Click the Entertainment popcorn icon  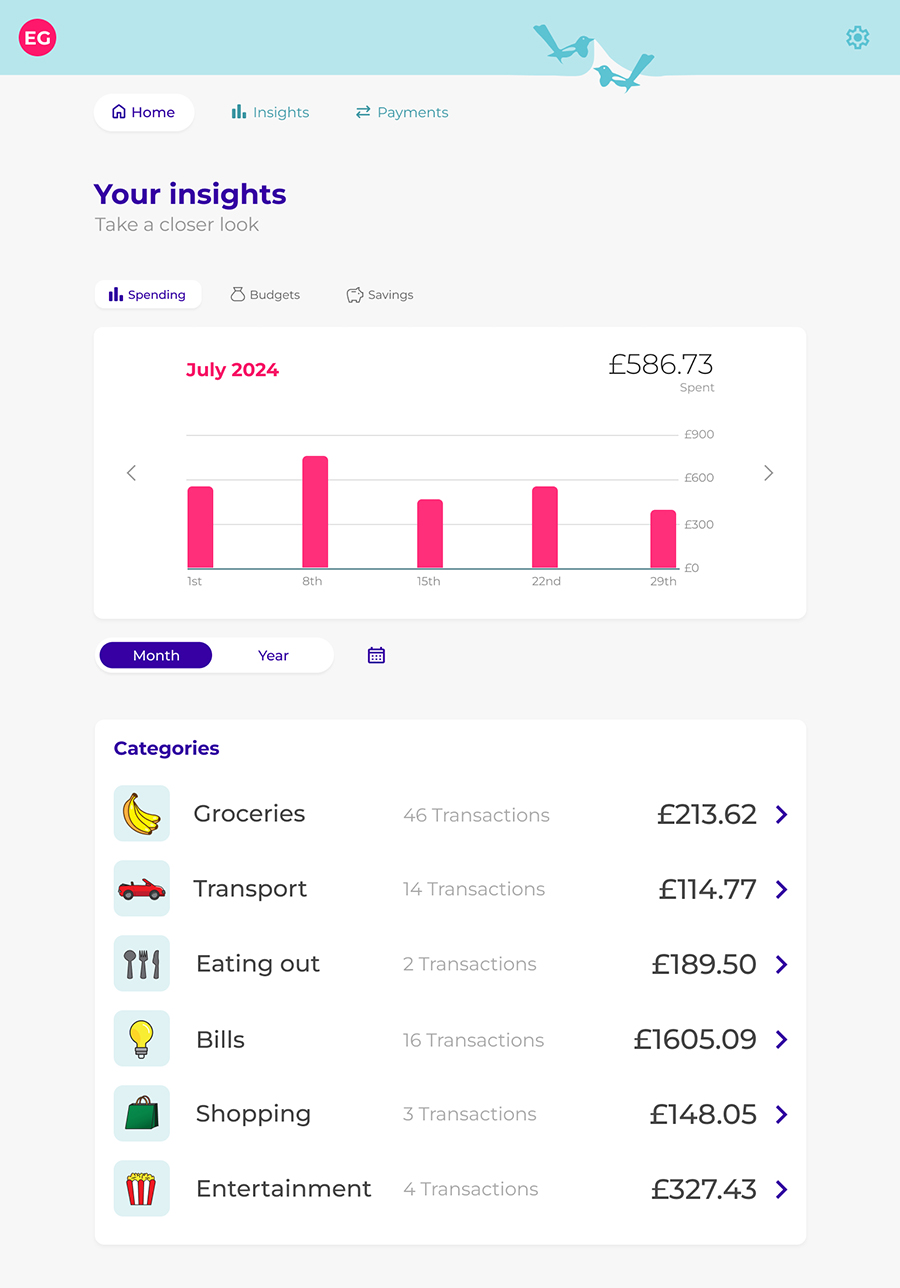(142, 1189)
